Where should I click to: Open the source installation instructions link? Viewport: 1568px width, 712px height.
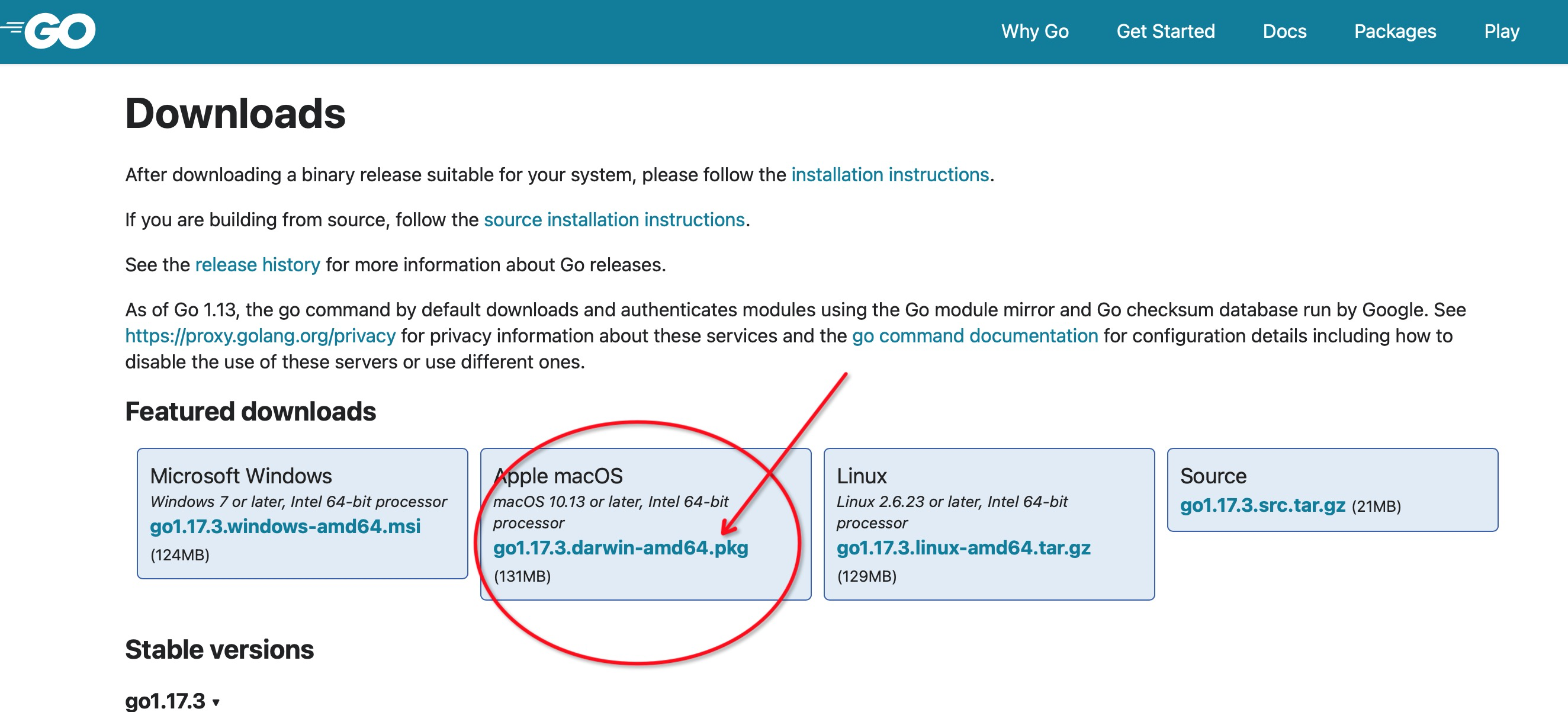(613, 219)
